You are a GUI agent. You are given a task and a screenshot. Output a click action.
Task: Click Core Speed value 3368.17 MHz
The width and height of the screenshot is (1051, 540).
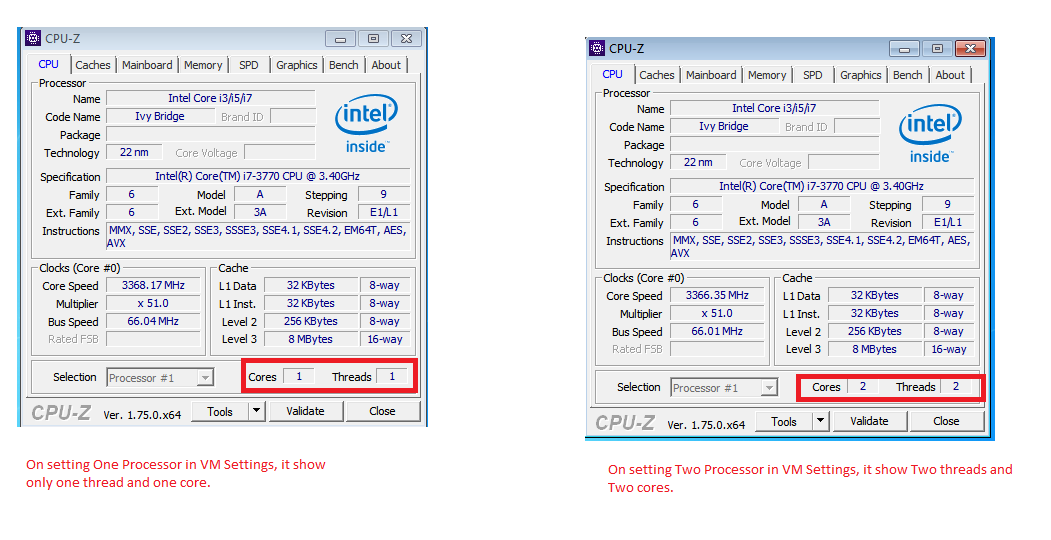pos(153,285)
